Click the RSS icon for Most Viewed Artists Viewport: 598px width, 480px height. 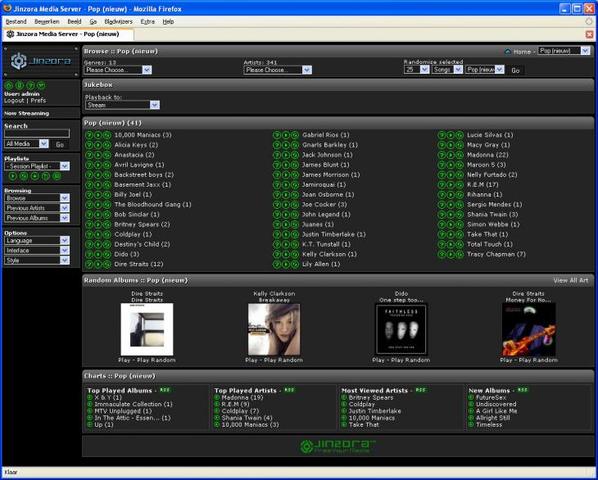point(421,390)
